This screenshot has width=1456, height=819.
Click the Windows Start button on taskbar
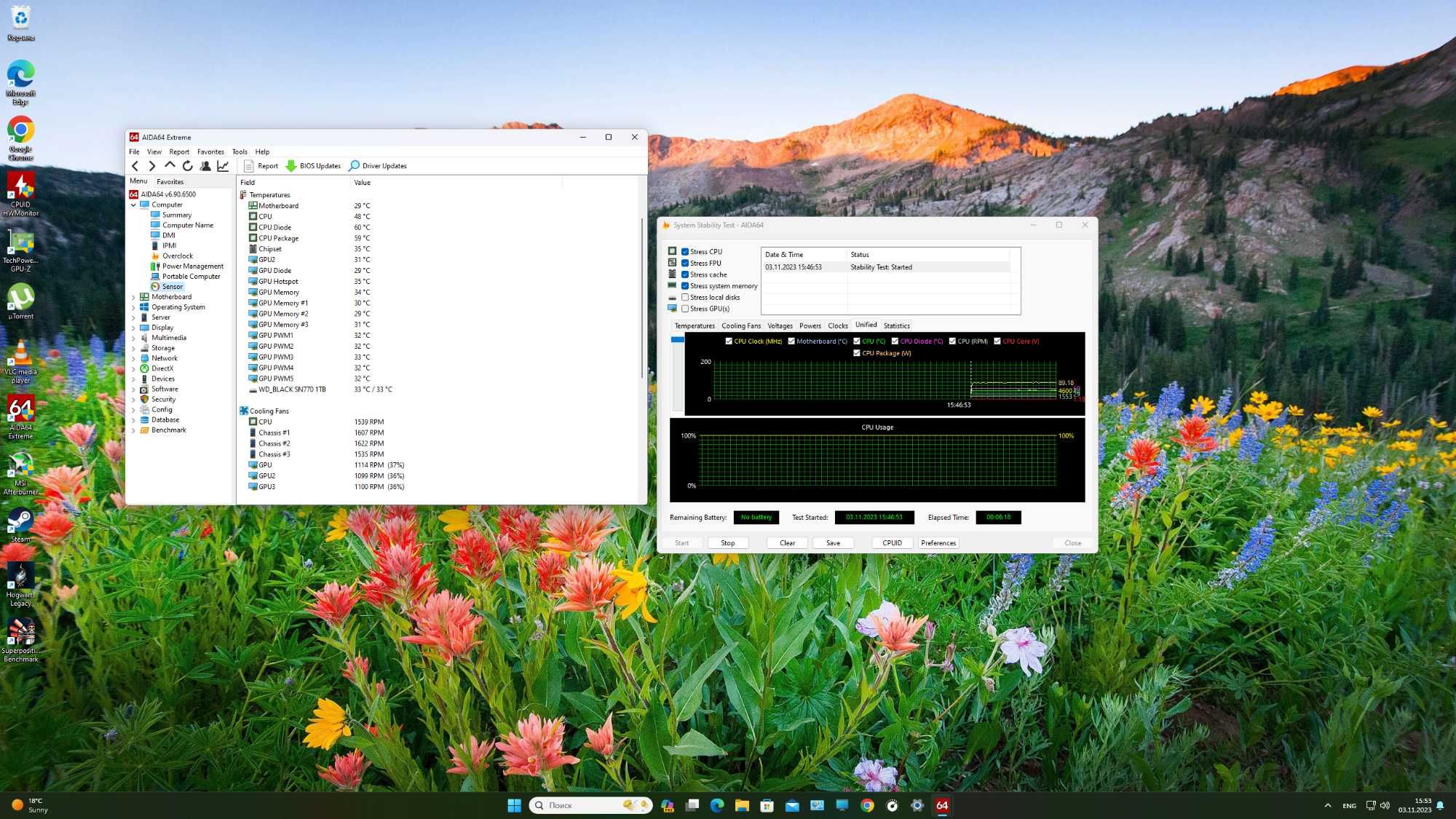pyautogui.click(x=514, y=805)
